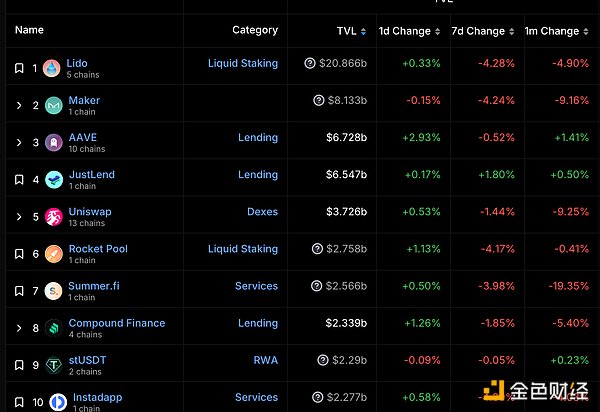Viewport: 600px width, 412px height.
Task: Click the Uniswap unicorn logo icon
Action: click(x=53, y=217)
